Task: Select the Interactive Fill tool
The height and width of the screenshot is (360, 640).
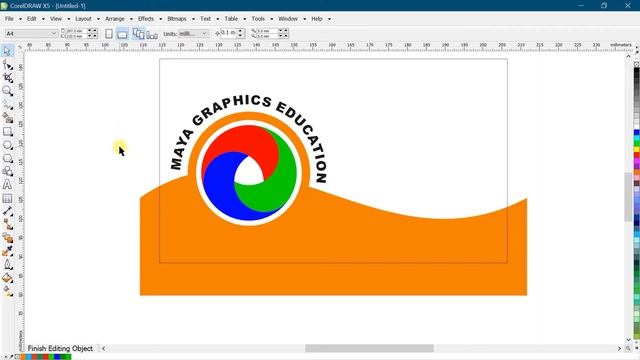Action: (x=7, y=291)
